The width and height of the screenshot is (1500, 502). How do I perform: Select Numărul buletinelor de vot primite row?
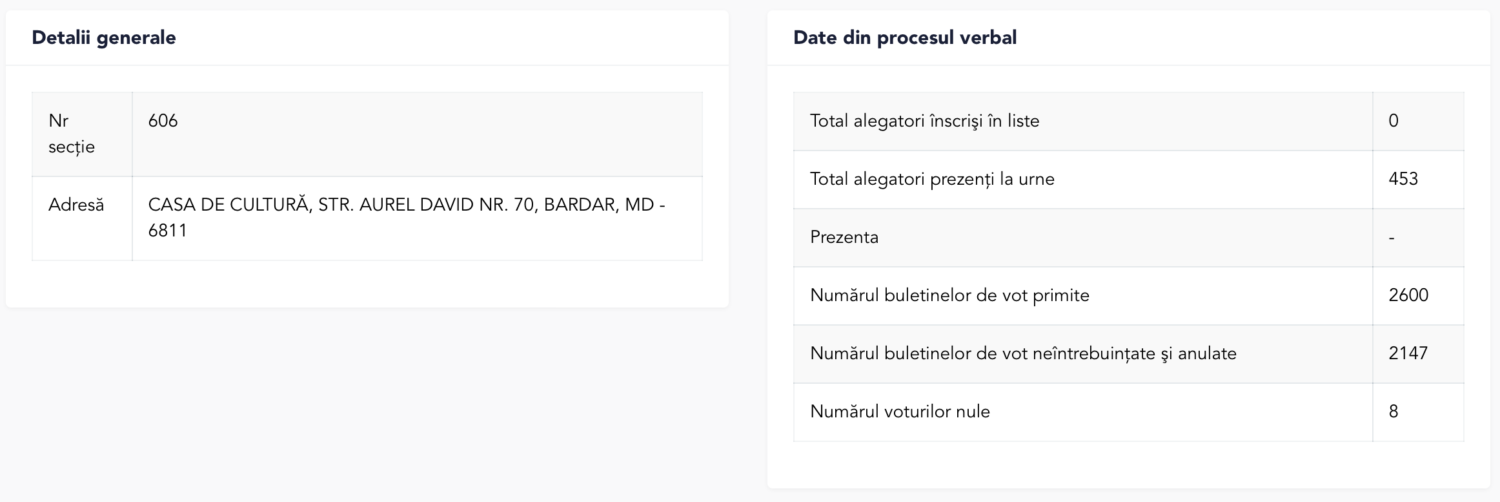[1128, 295]
